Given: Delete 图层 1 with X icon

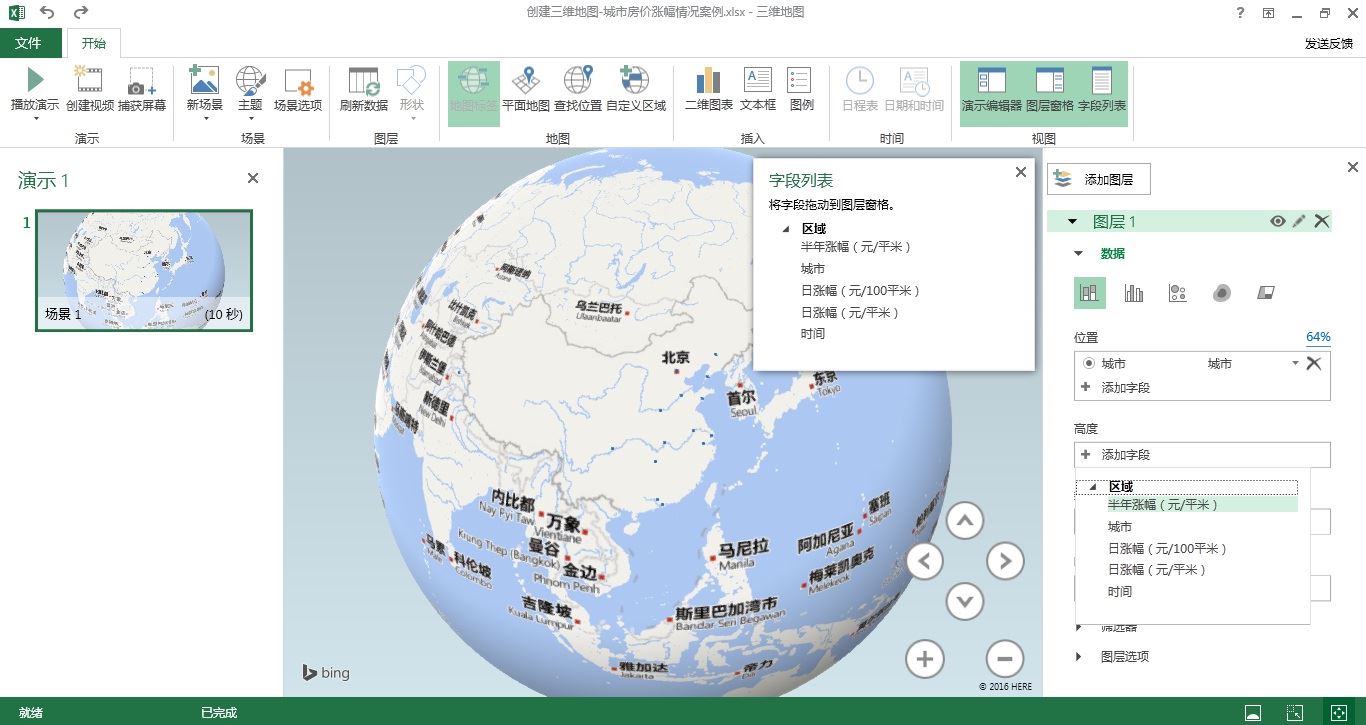Looking at the screenshot, I should coord(1322,222).
